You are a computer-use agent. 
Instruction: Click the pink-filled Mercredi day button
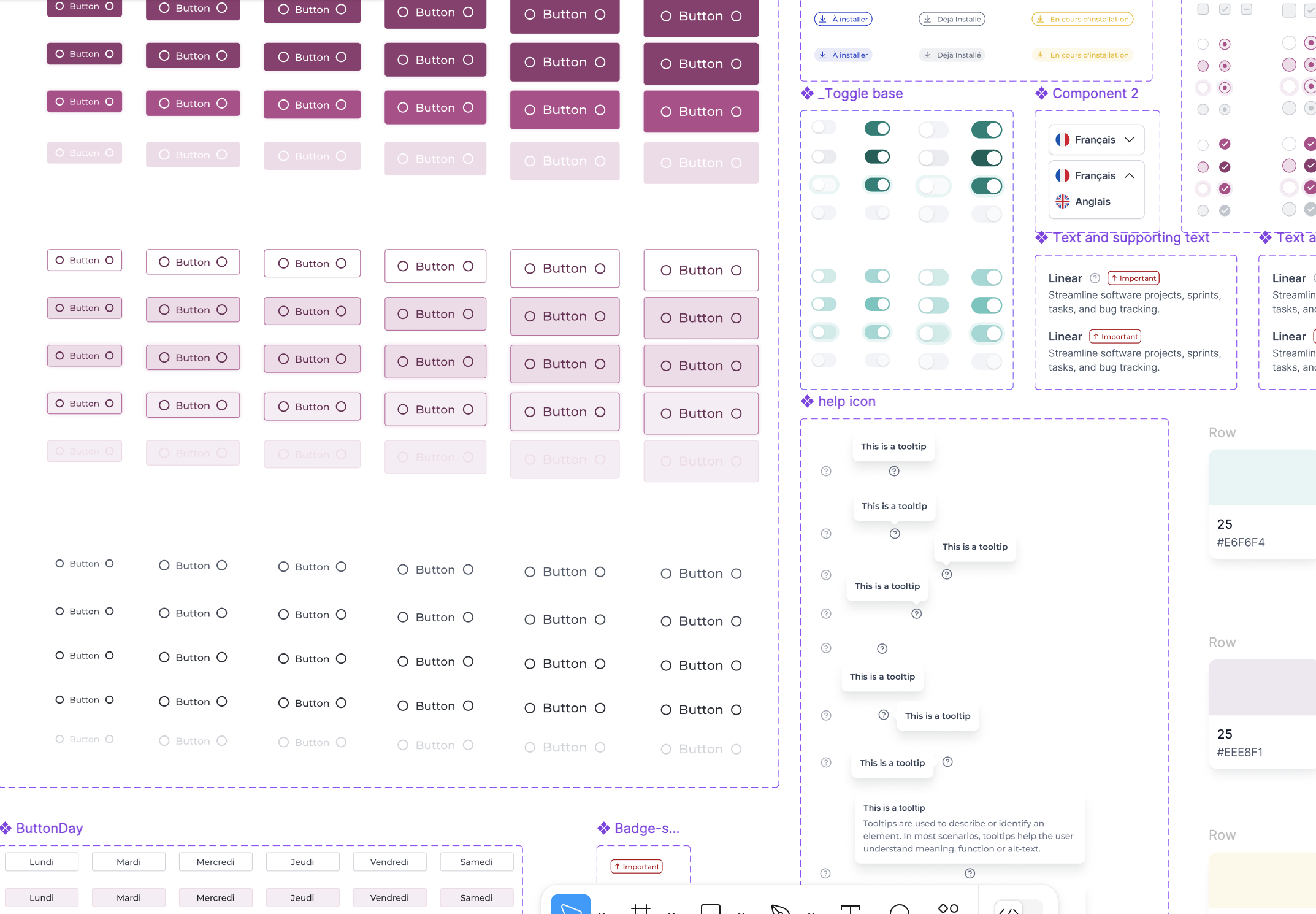pos(215,897)
